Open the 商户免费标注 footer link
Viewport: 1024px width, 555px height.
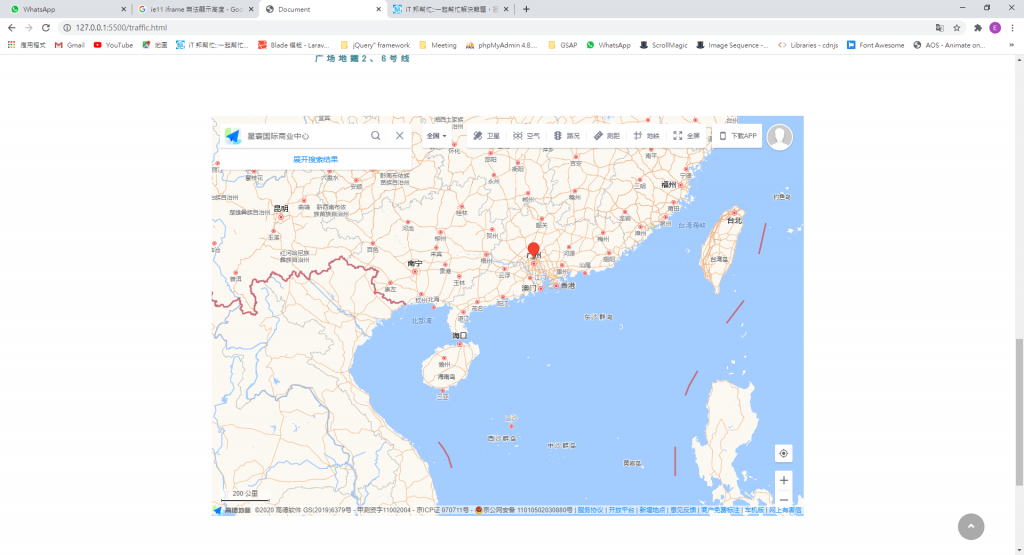[720, 510]
